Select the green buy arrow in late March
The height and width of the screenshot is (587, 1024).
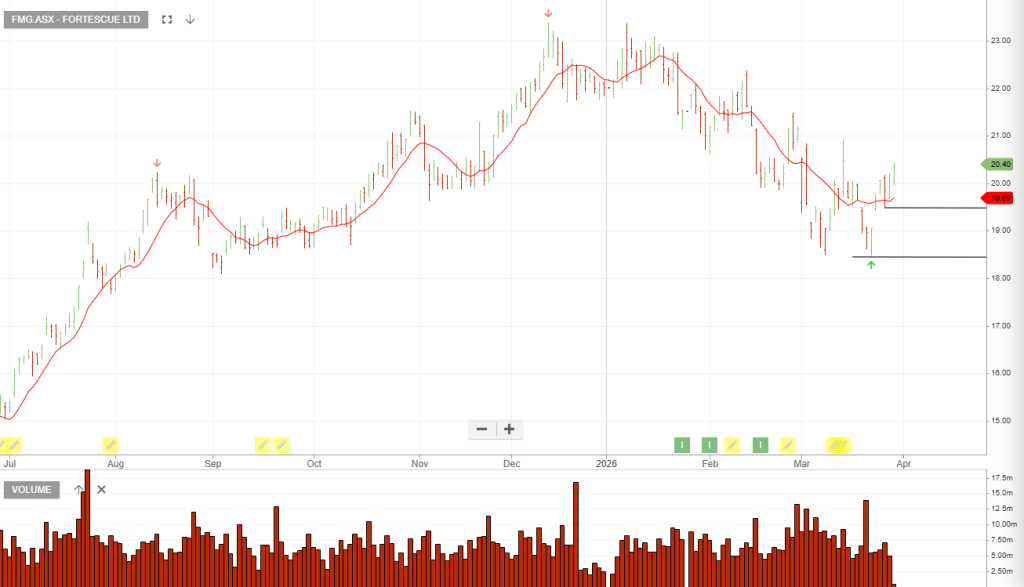click(x=871, y=265)
